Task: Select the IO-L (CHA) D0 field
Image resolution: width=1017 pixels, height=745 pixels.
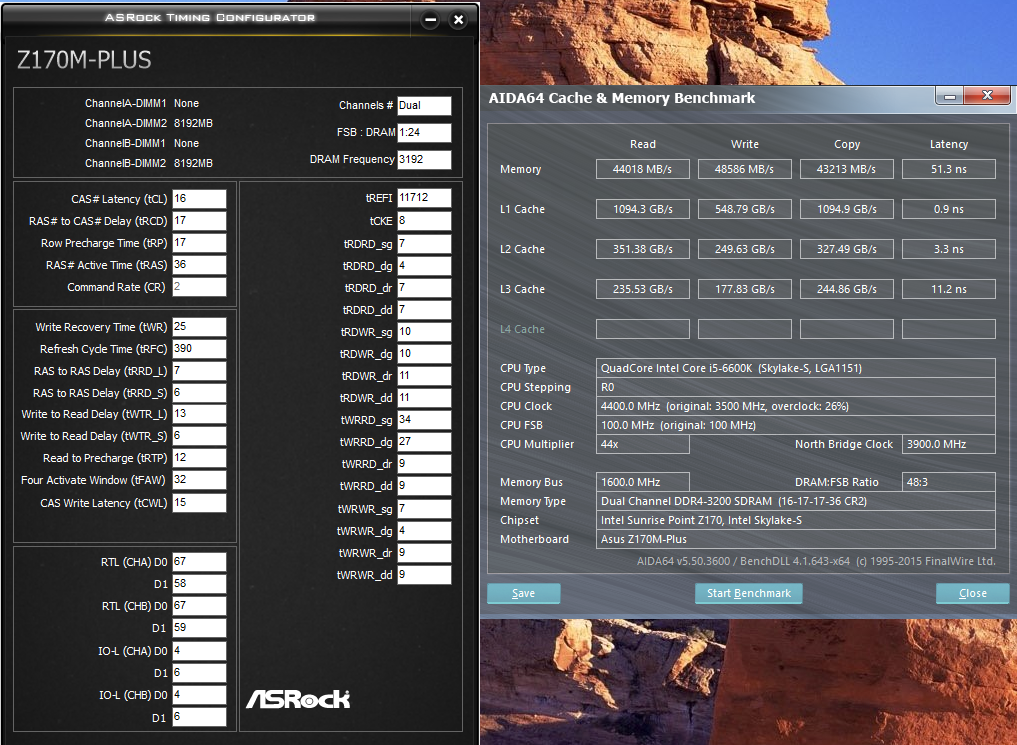Action: [199, 651]
